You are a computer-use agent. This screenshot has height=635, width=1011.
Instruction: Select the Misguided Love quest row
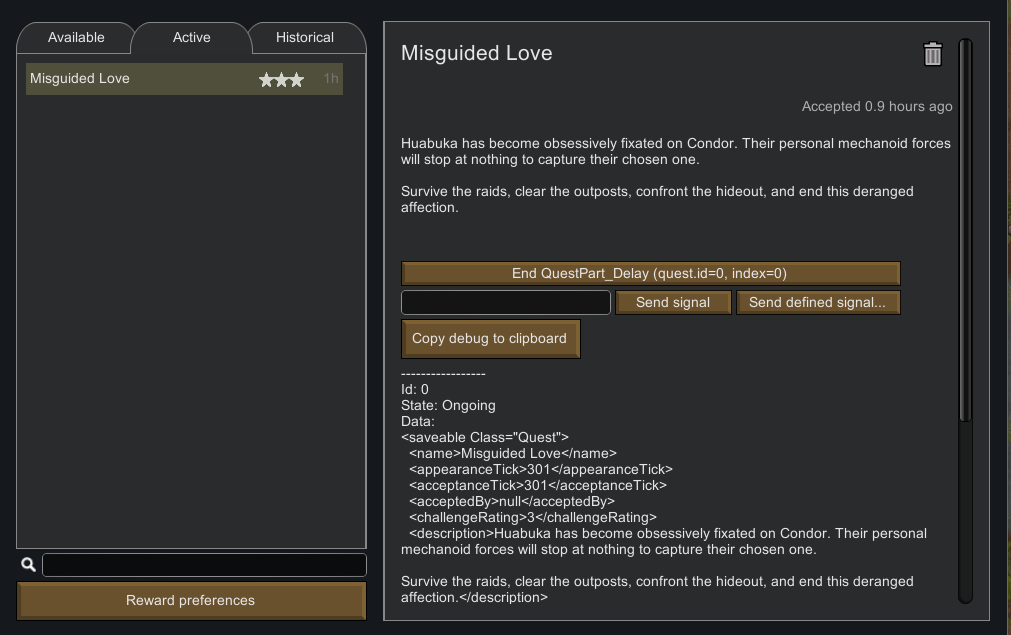[x=184, y=79]
